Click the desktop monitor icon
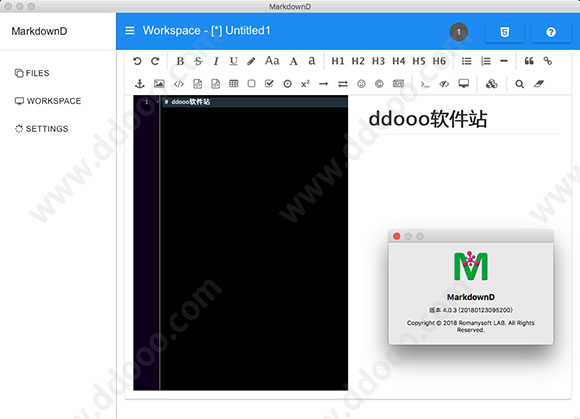This screenshot has width=580, height=419. [x=463, y=84]
